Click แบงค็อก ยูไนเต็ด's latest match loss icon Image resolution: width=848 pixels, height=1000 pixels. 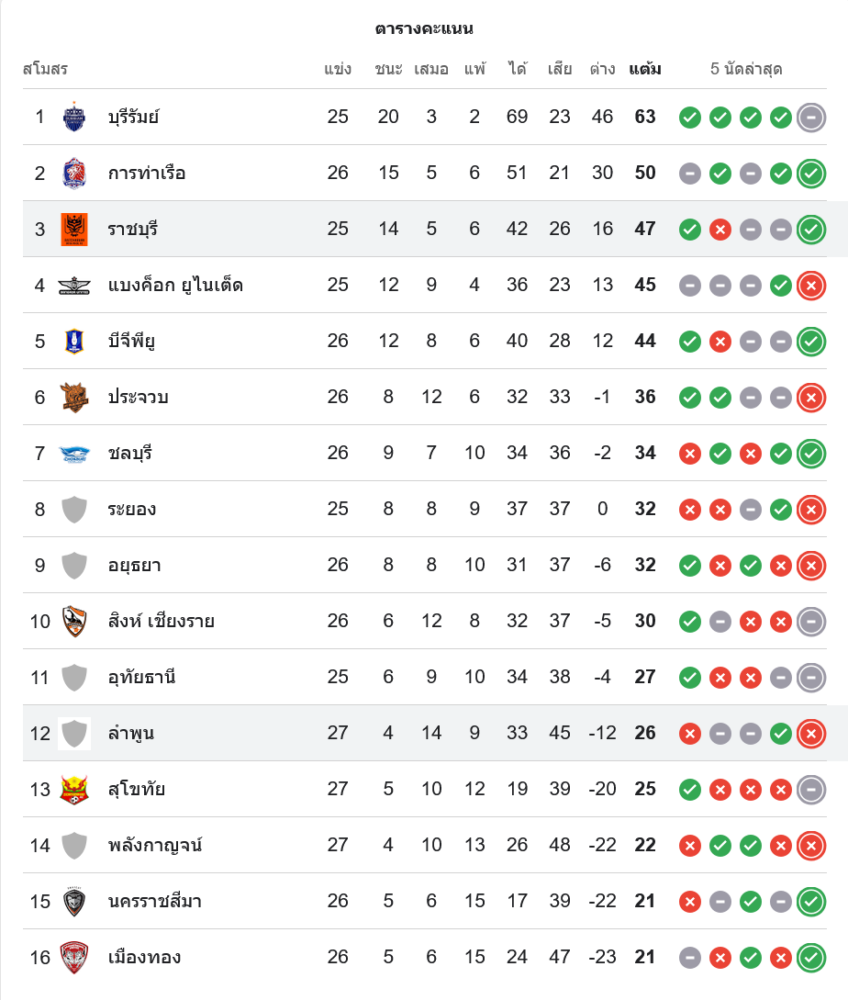811,285
